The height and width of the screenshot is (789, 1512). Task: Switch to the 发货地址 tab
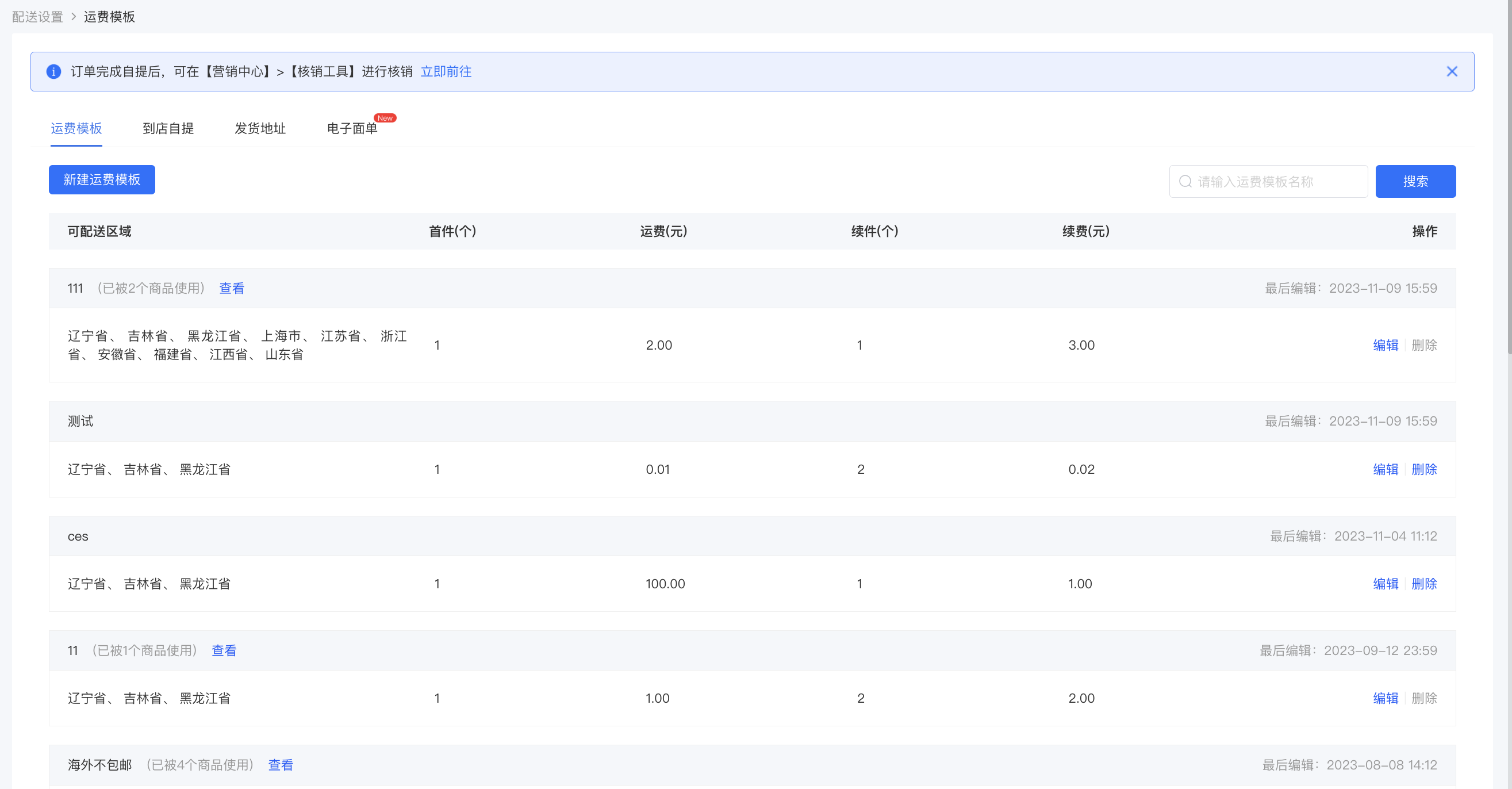(x=260, y=129)
